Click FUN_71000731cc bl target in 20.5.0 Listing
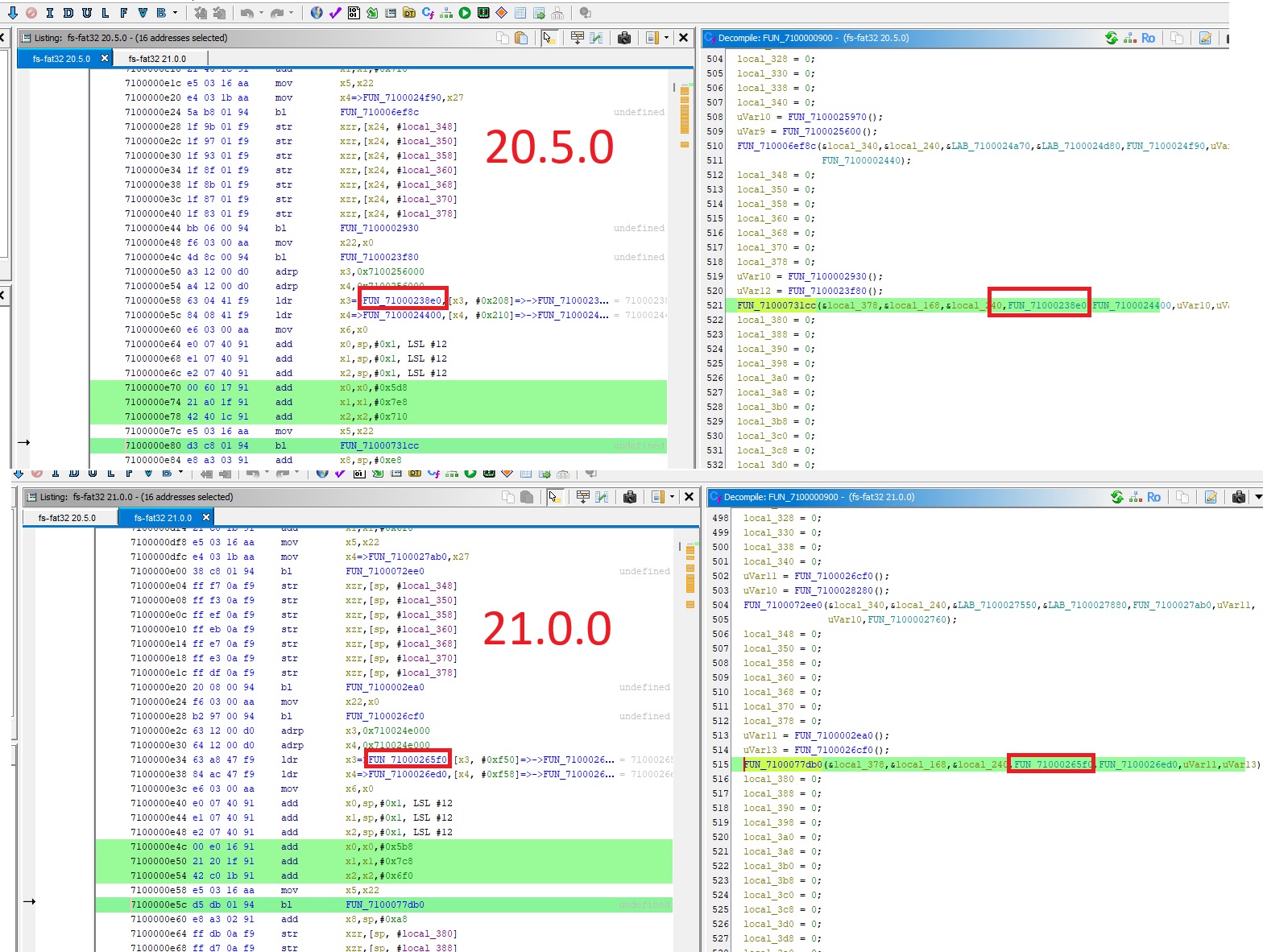Screen dimensions: 1263x952 tap(379, 445)
